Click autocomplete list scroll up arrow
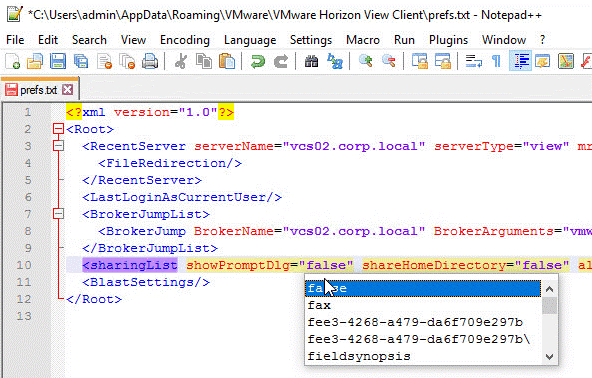This screenshot has height=378, width=592. [x=550, y=289]
